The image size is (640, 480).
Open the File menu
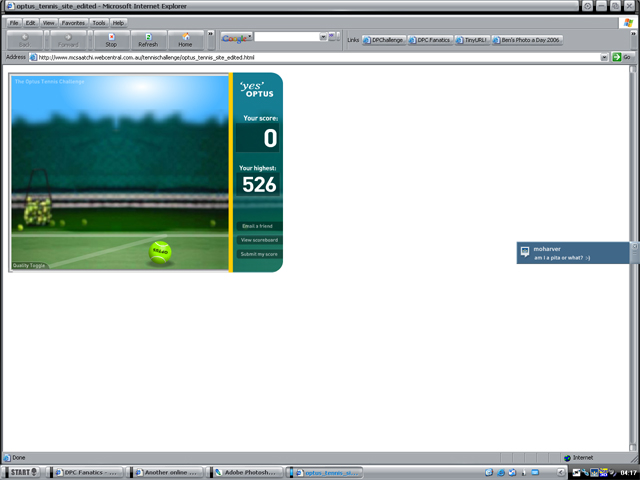[x=14, y=23]
